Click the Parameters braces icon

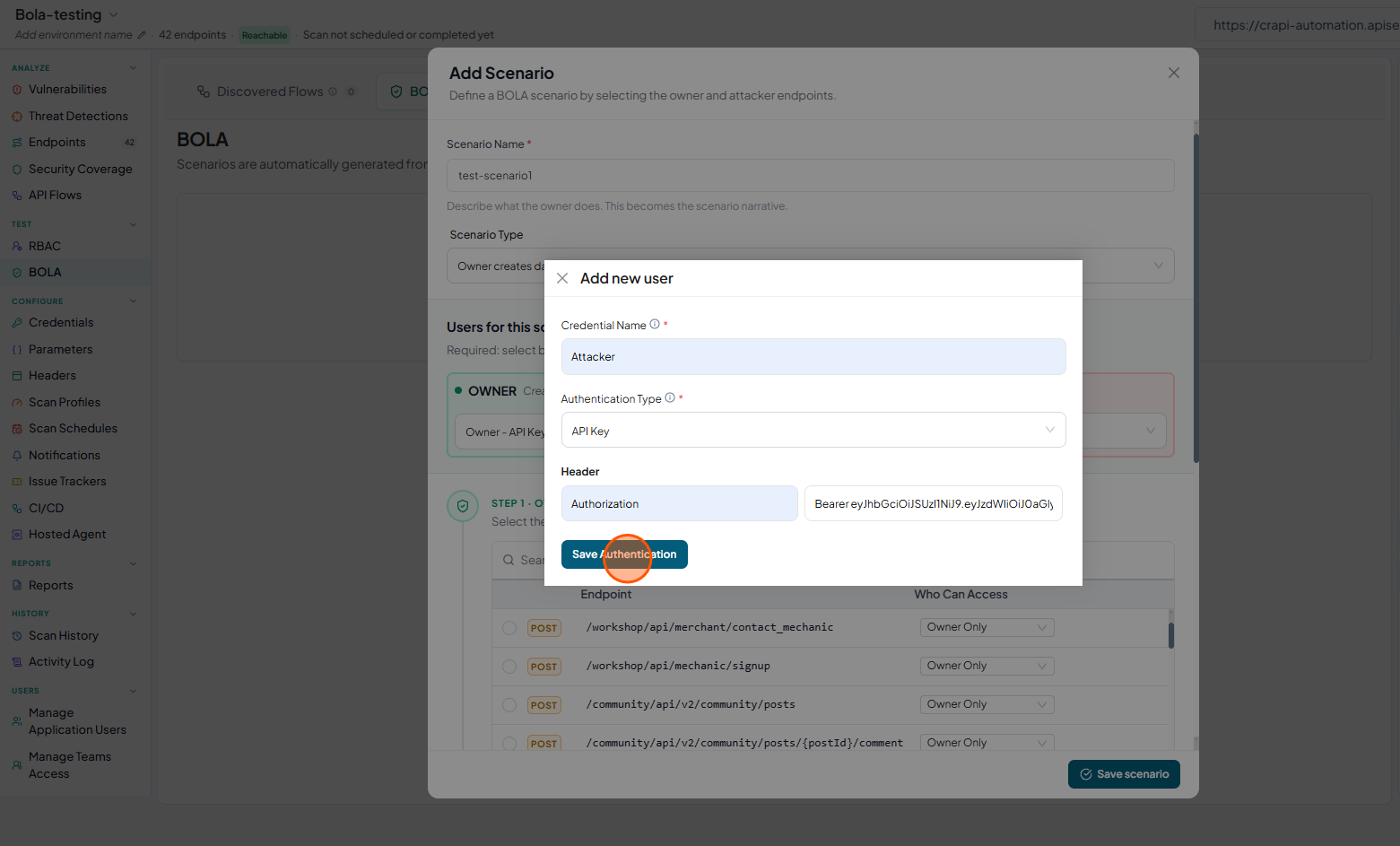[17, 350]
